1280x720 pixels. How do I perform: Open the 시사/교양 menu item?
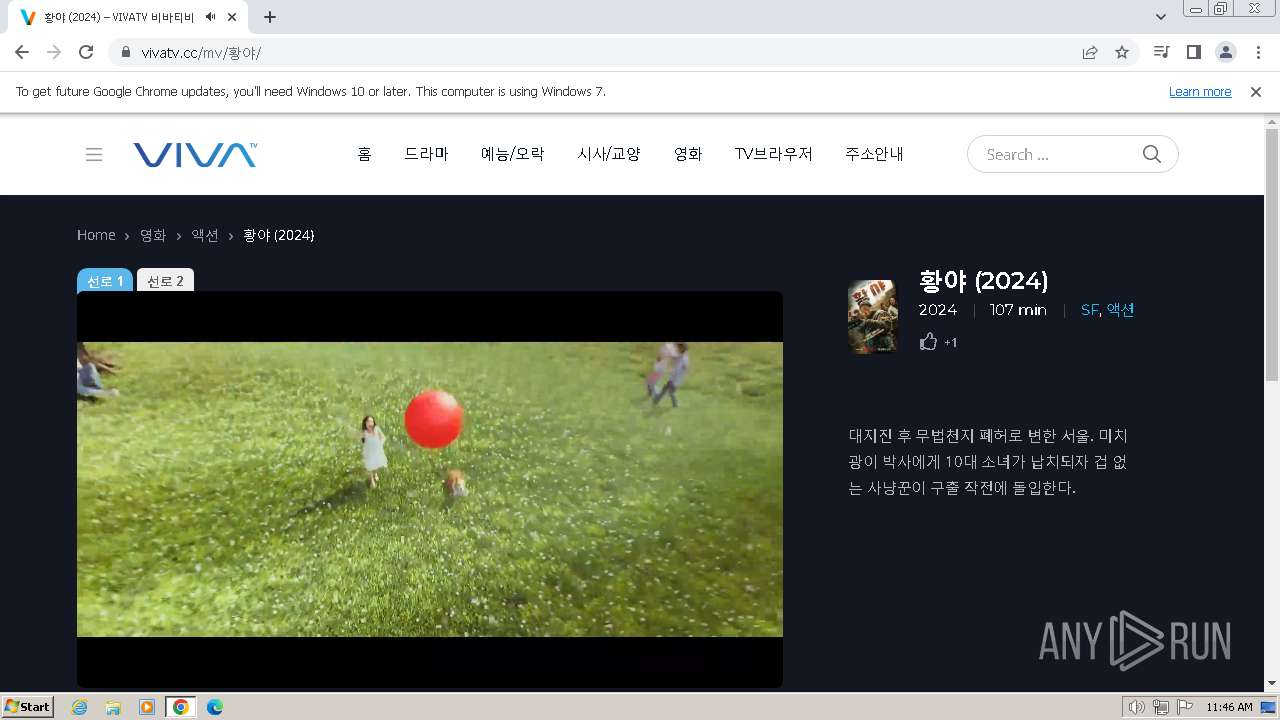point(608,154)
